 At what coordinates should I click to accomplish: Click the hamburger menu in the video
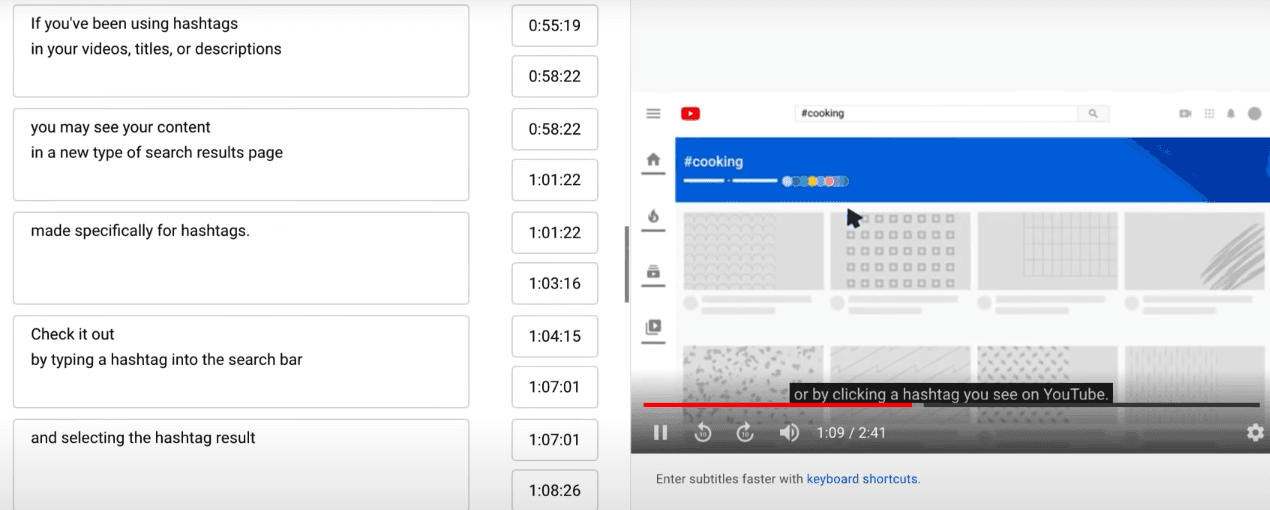tap(653, 114)
